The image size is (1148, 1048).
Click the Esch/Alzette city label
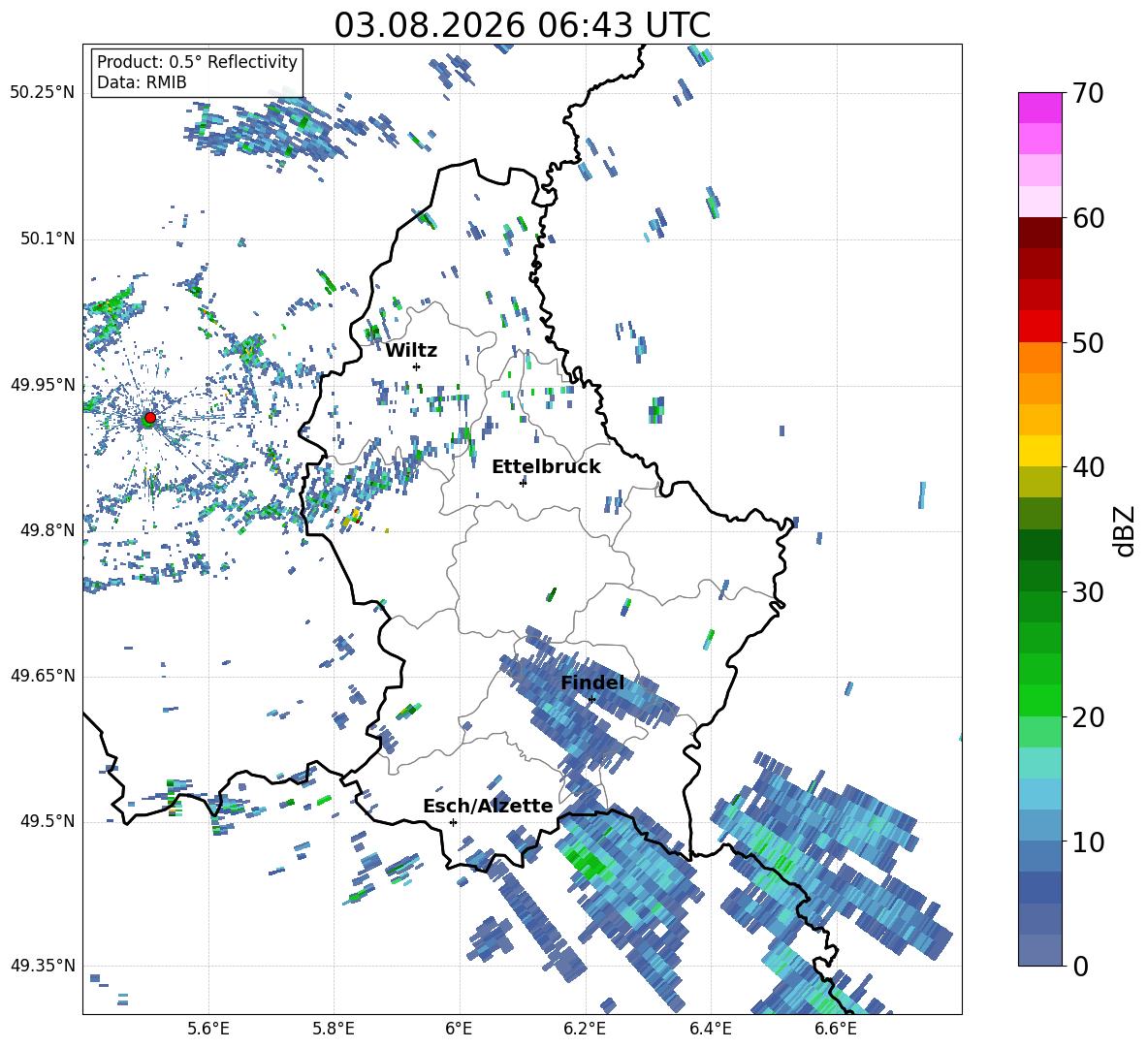488,806
